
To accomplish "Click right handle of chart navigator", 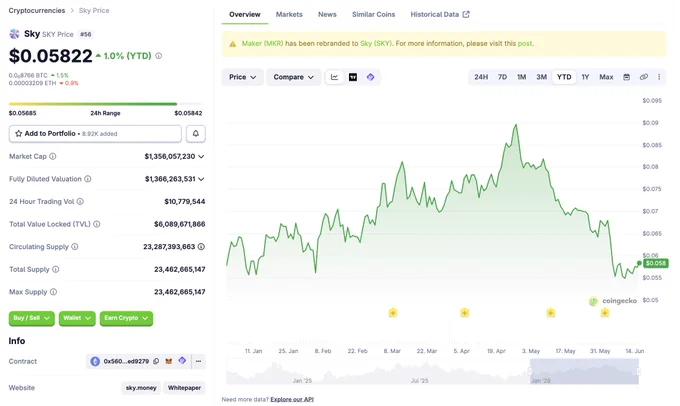I will tap(638, 371).
